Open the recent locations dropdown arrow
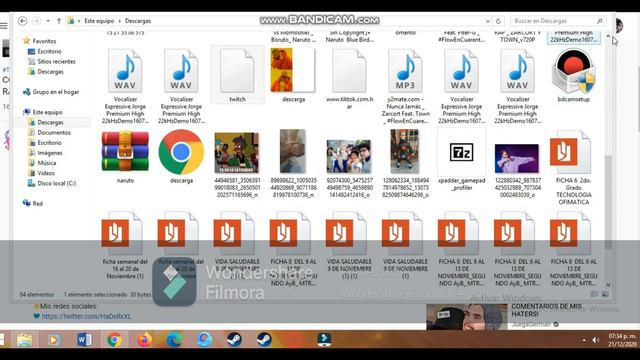This screenshot has width=640, height=360. (48, 20)
